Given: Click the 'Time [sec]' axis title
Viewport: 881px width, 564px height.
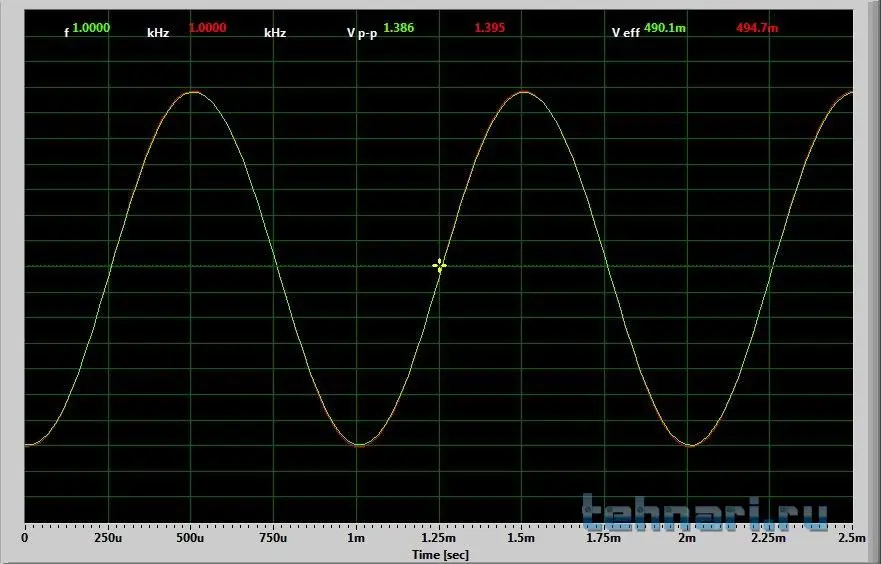Looking at the screenshot, I should point(440,555).
